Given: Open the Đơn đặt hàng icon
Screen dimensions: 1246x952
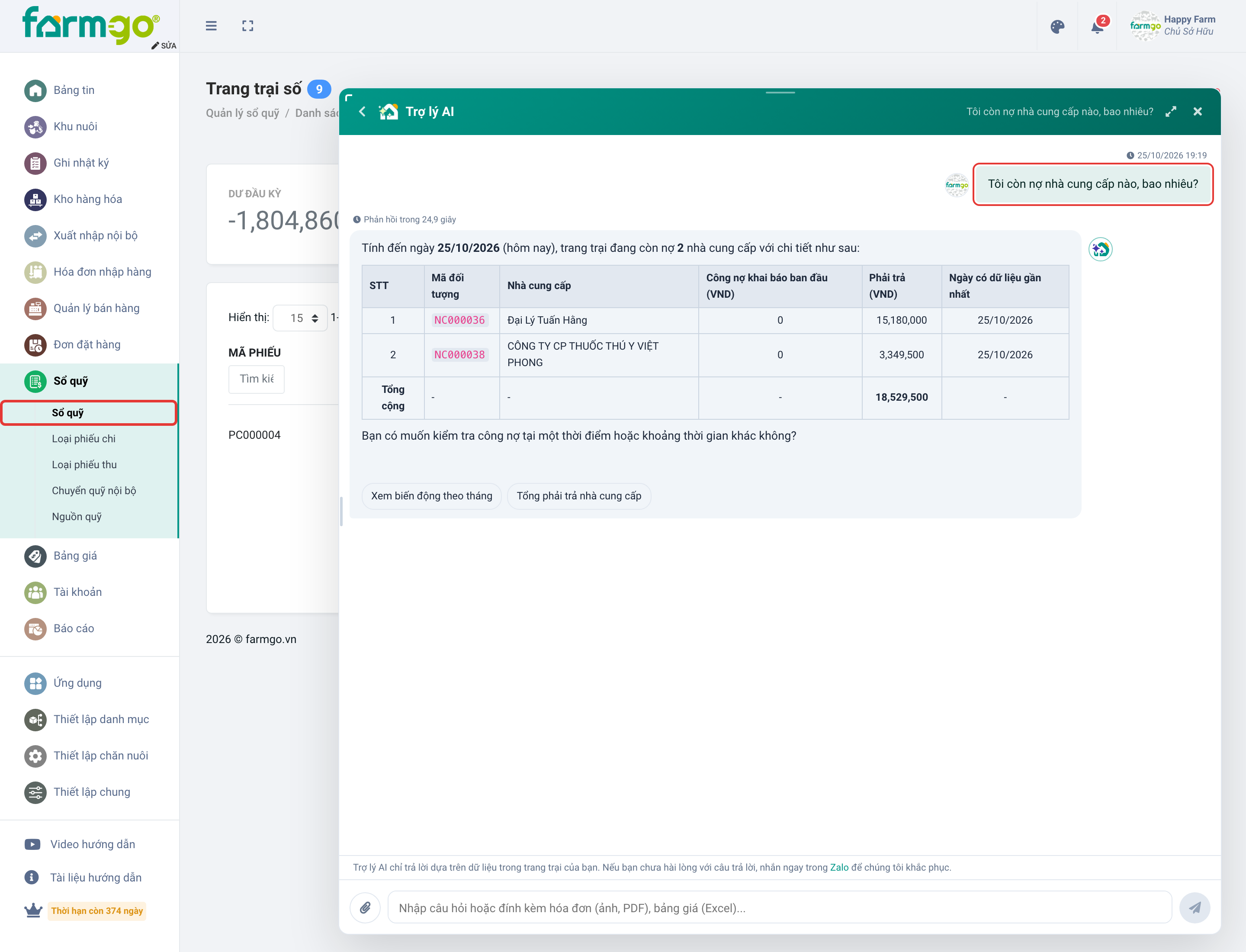Looking at the screenshot, I should point(35,344).
